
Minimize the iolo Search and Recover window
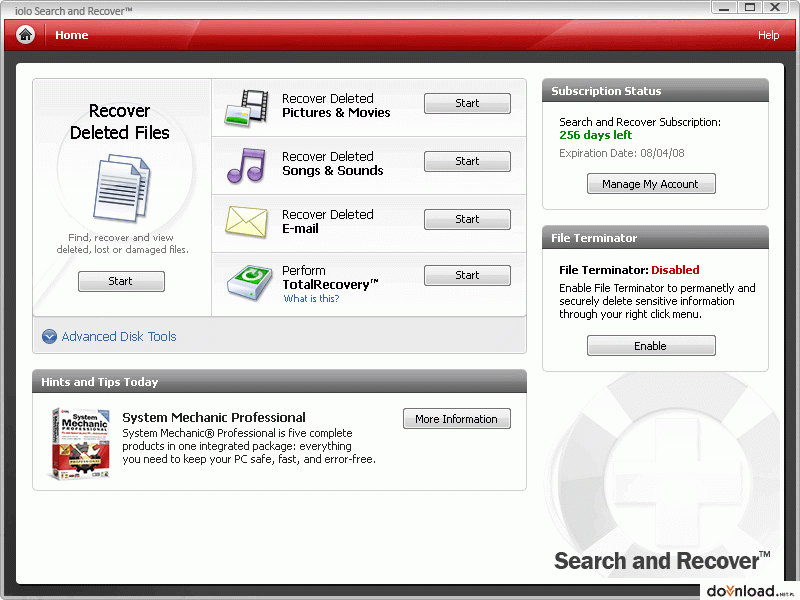(724, 8)
